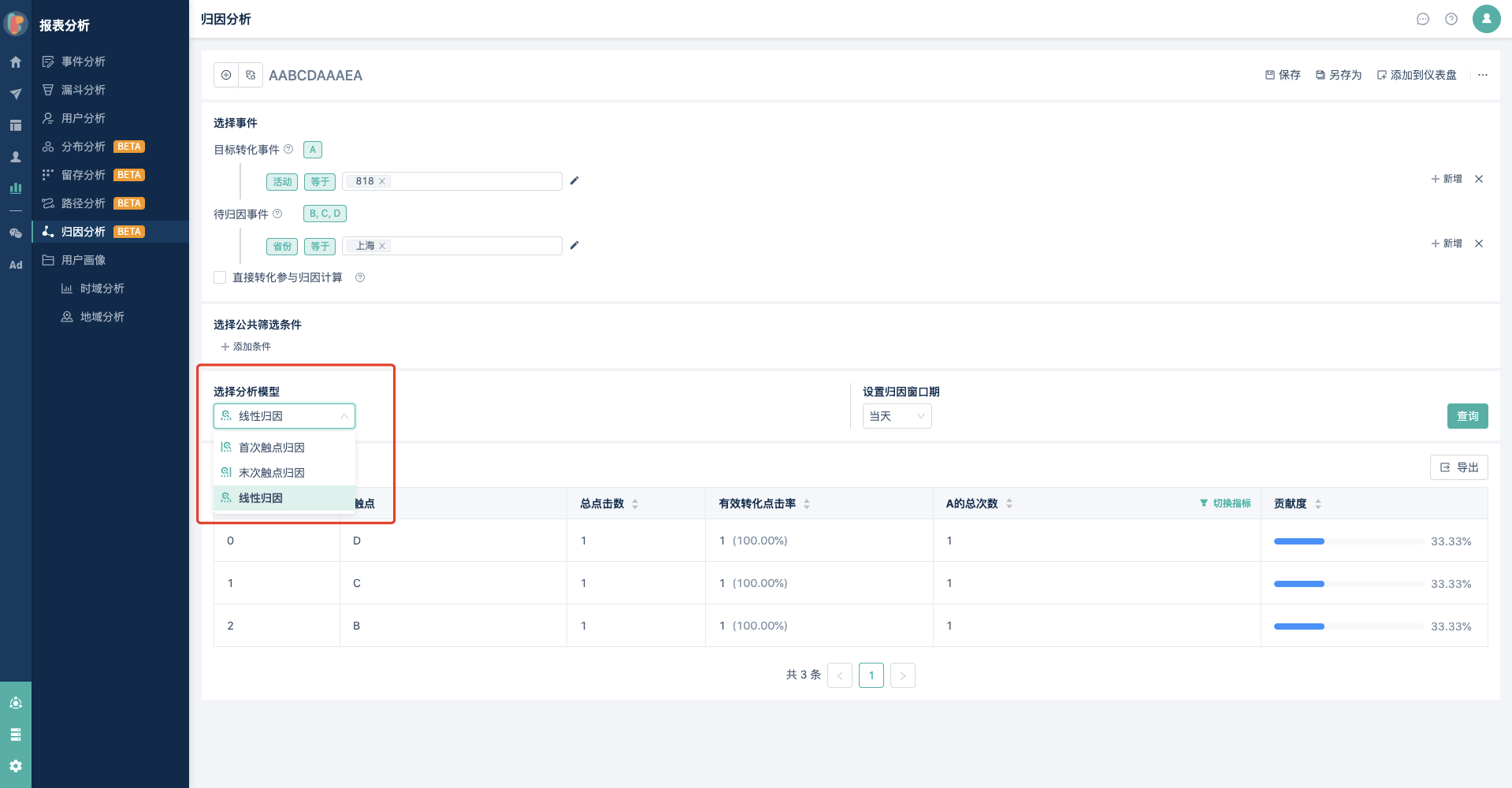Sort table by 贡献度
The height and width of the screenshot is (788, 1512).
1318,504
